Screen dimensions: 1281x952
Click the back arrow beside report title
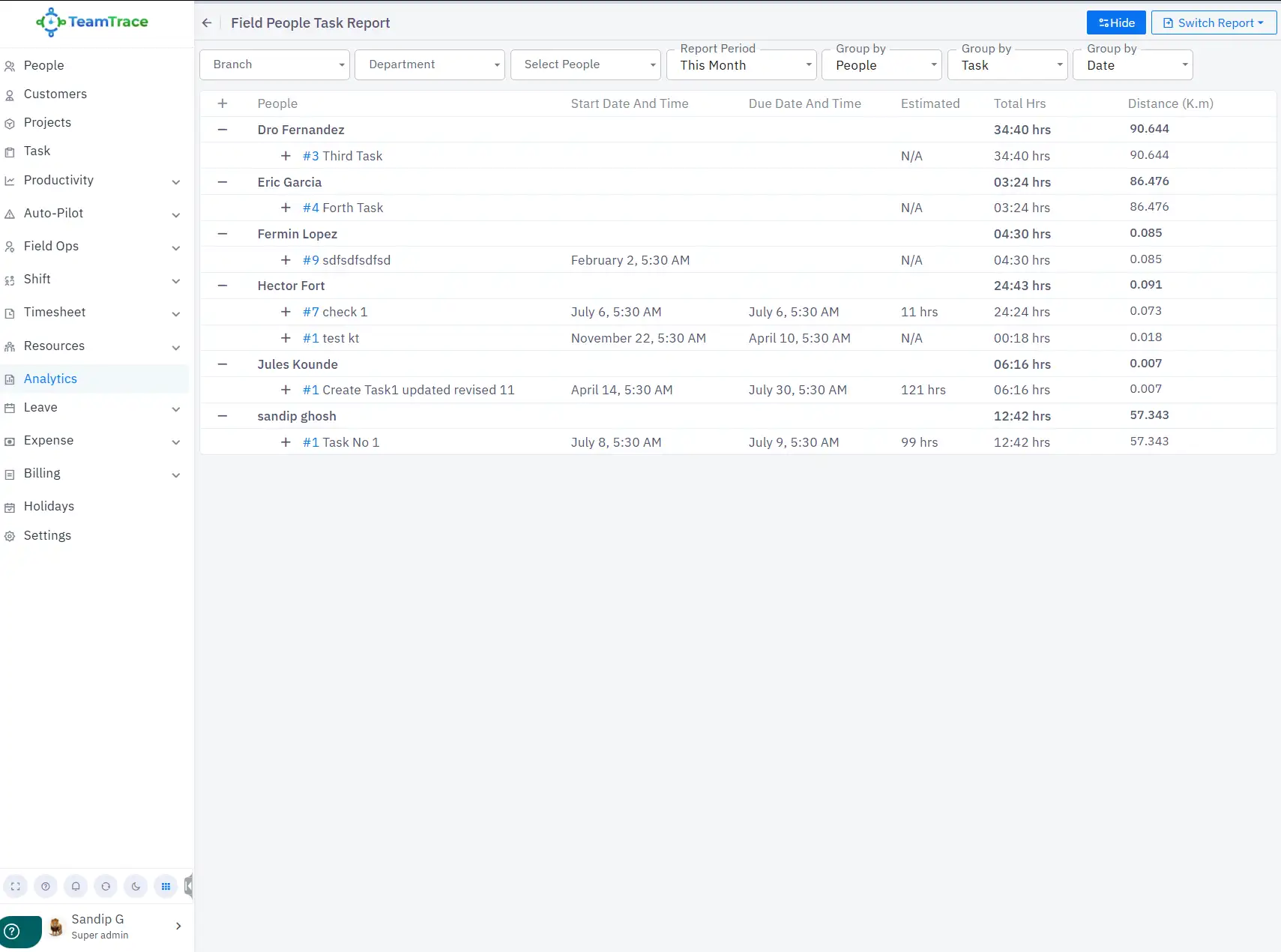207,23
